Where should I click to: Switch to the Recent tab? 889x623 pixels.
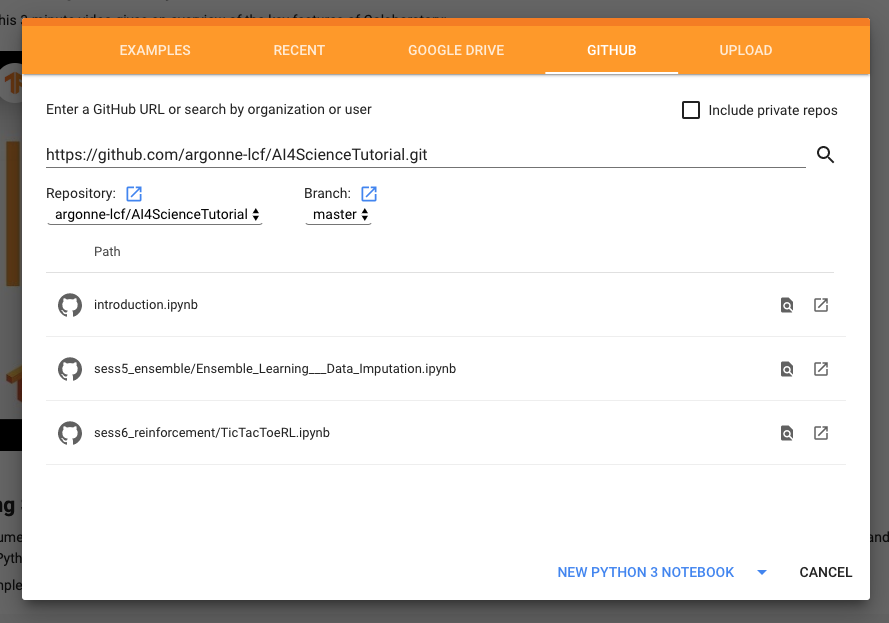(299, 50)
